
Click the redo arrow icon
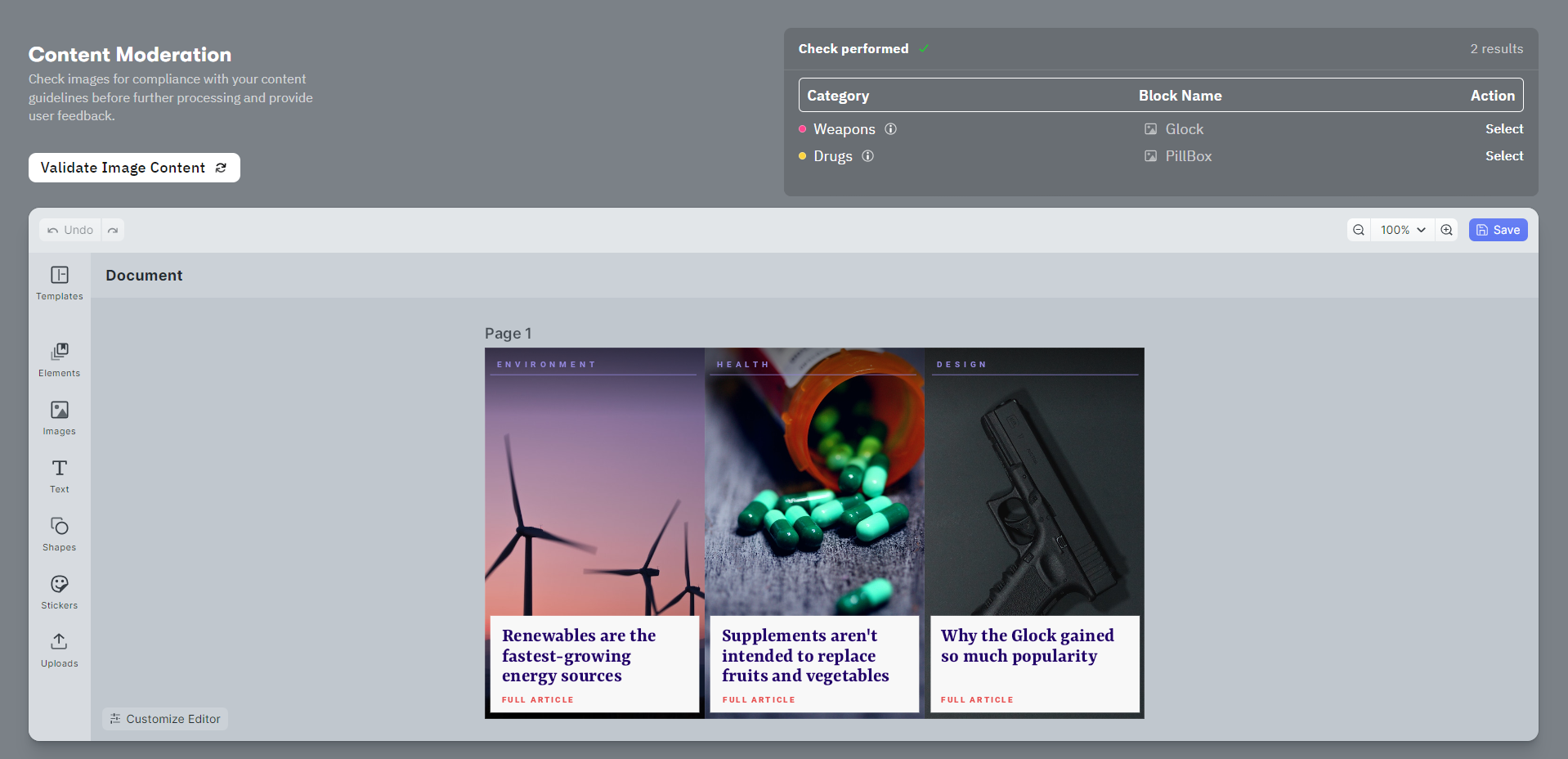pyautogui.click(x=113, y=230)
